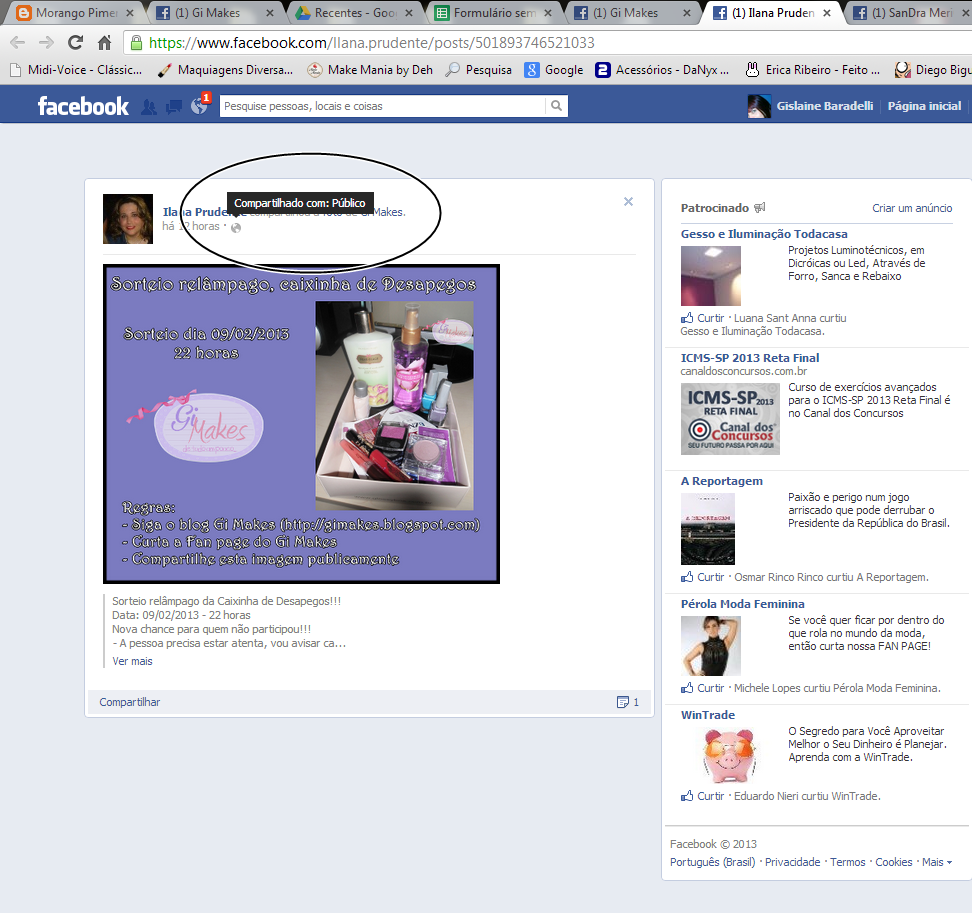The width and height of the screenshot is (972, 913).
Task: Open Acessórios - DaNyx bookmark
Action: (662, 70)
